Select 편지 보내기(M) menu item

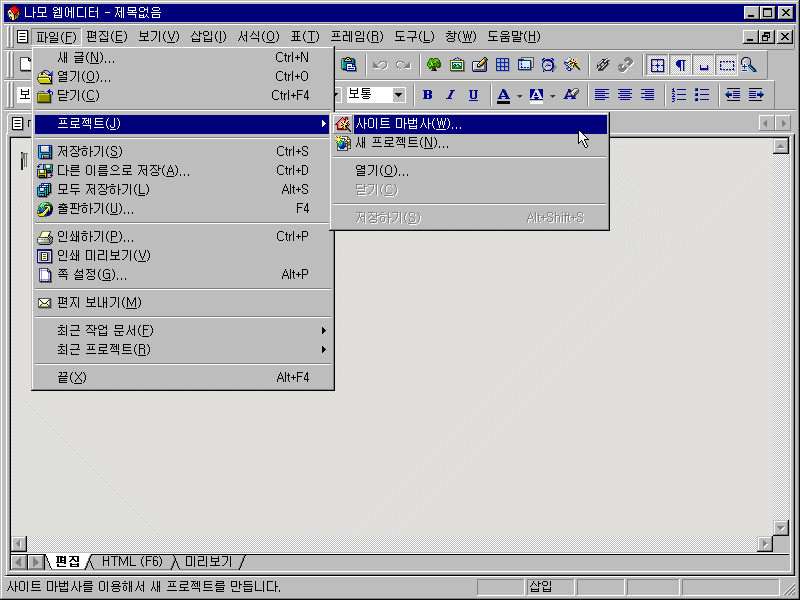click(183, 303)
